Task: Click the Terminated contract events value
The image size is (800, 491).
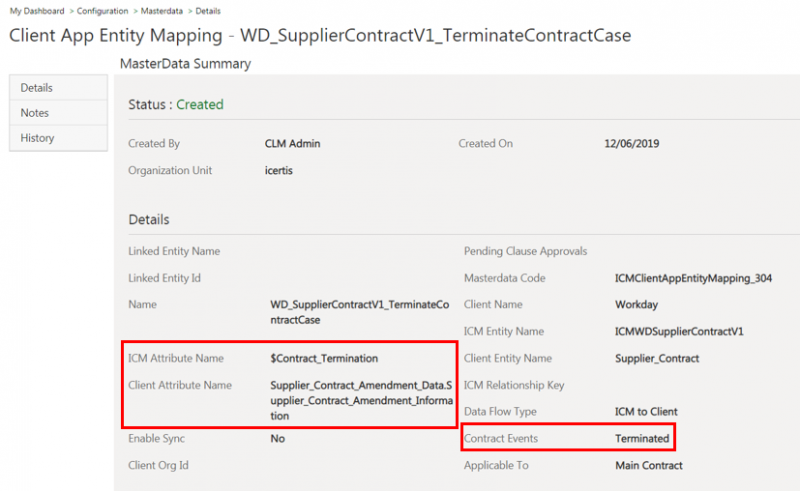Action: pyautogui.click(x=642, y=438)
